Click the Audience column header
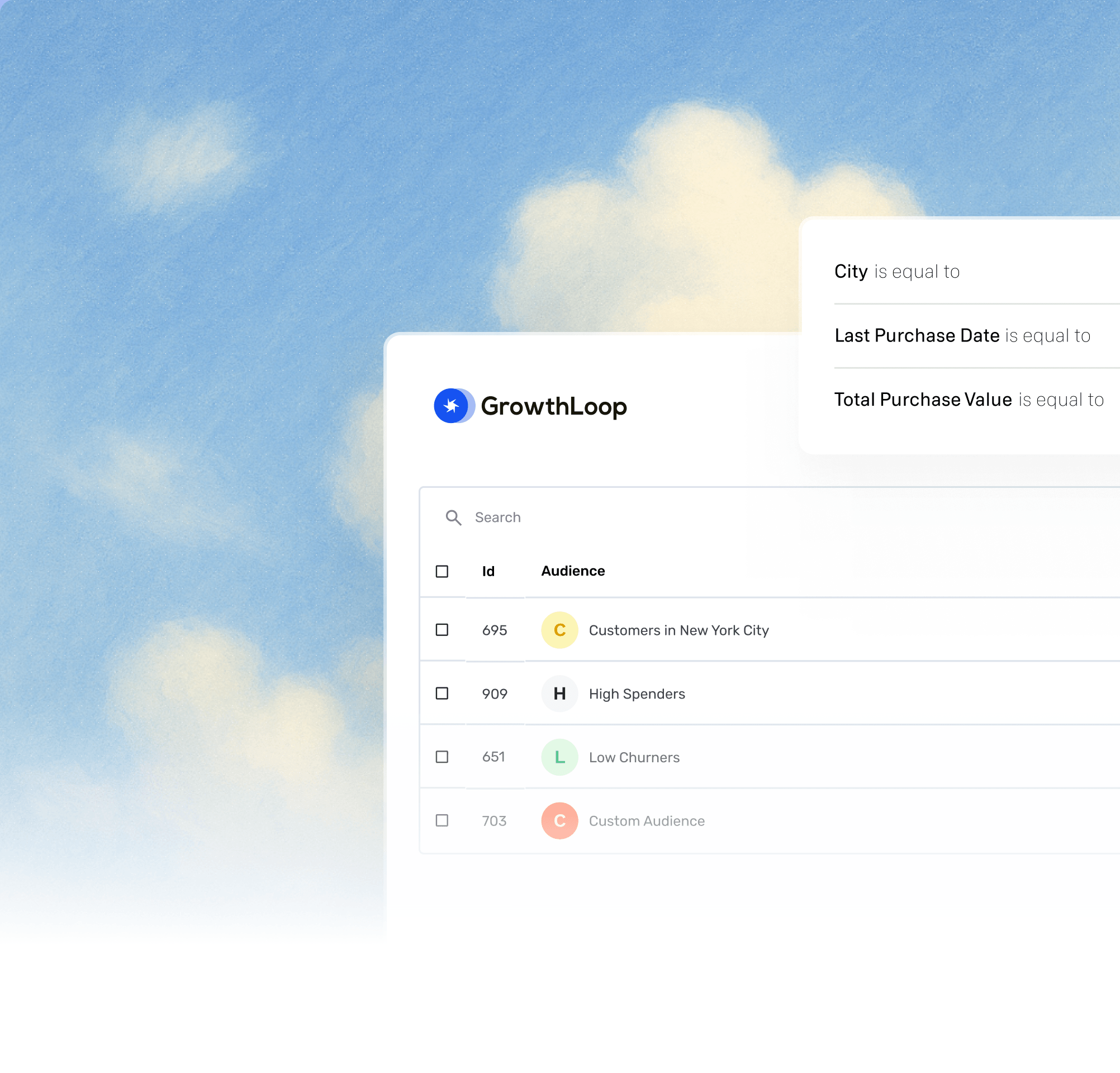1120x1073 pixels. click(x=572, y=571)
